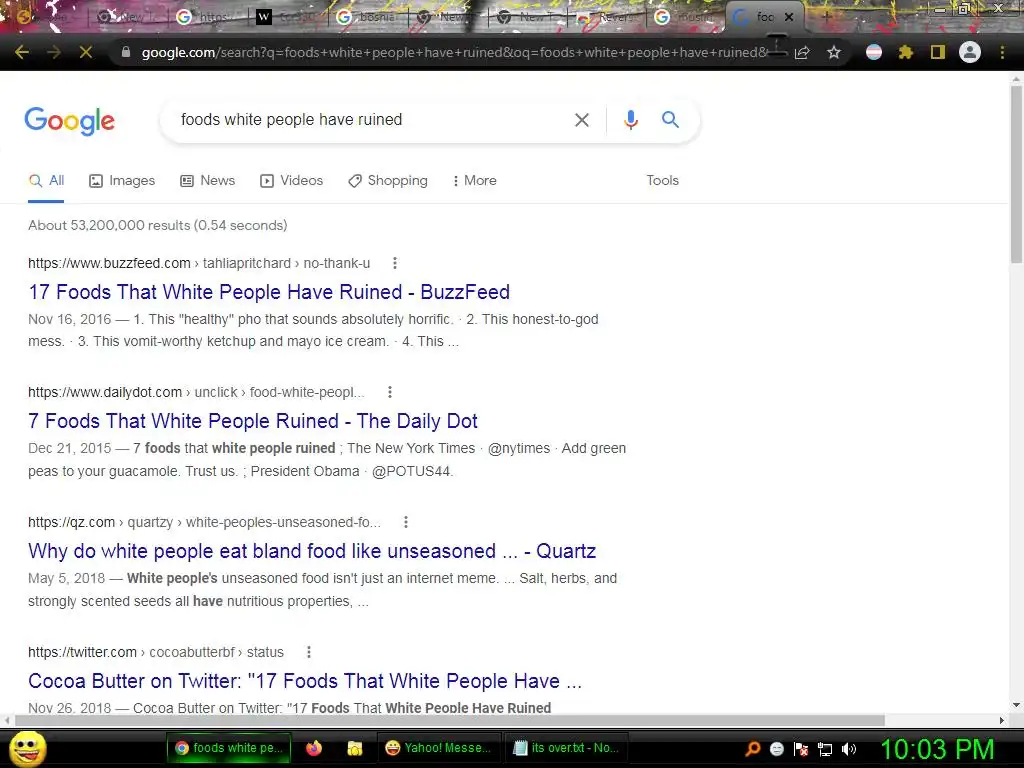Open a new browser tab with plus
The width and height of the screenshot is (1024, 768).
click(826, 17)
